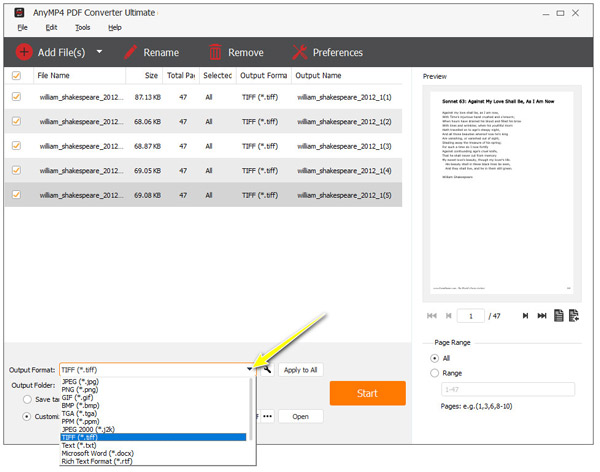Screen dimensions: 600x472
Task: Select JPEG (*.jpg) from format list
Action: [153, 382]
